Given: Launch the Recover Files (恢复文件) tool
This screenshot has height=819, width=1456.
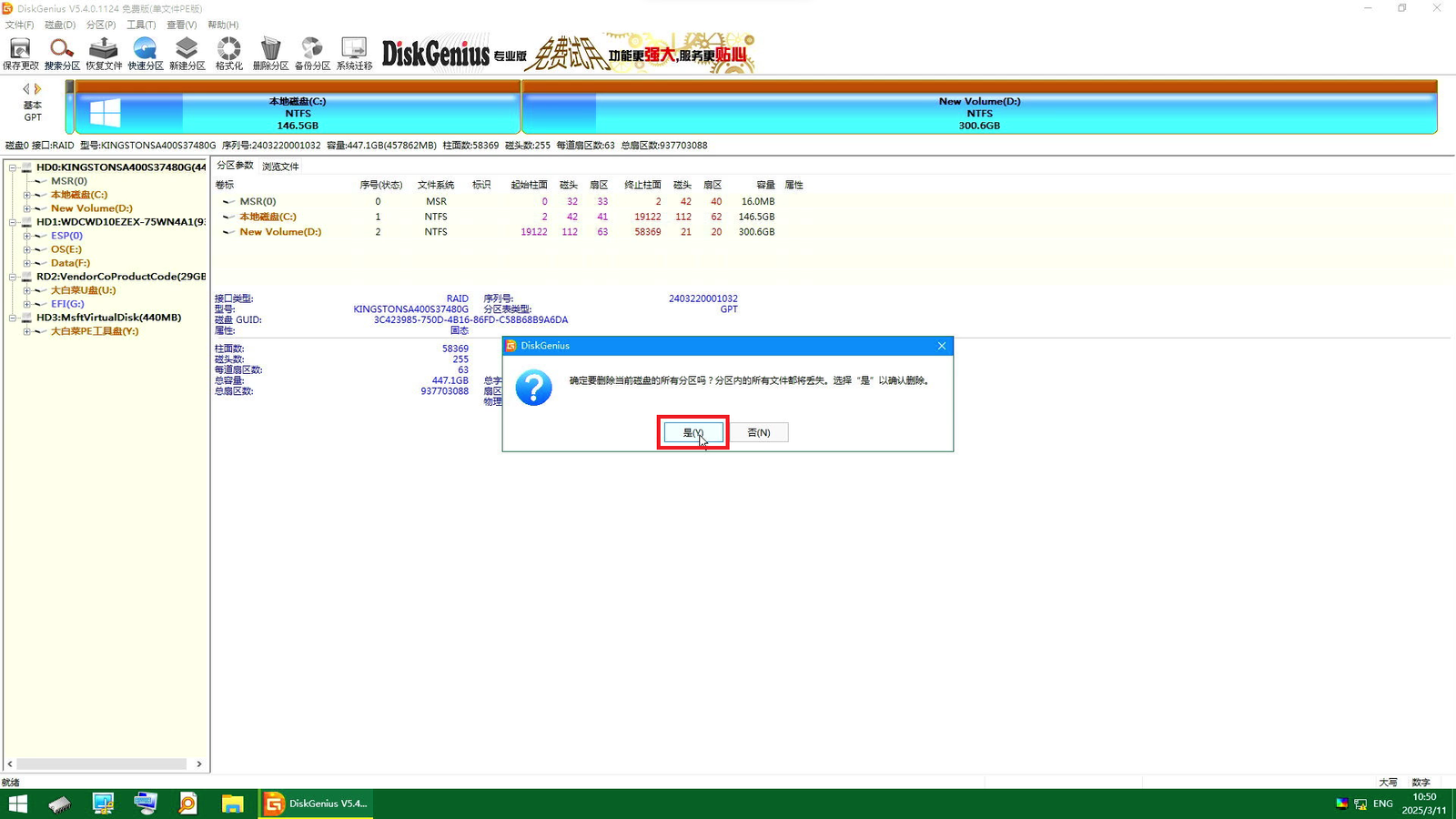Looking at the screenshot, I should pyautogui.click(x=104, y=54).
